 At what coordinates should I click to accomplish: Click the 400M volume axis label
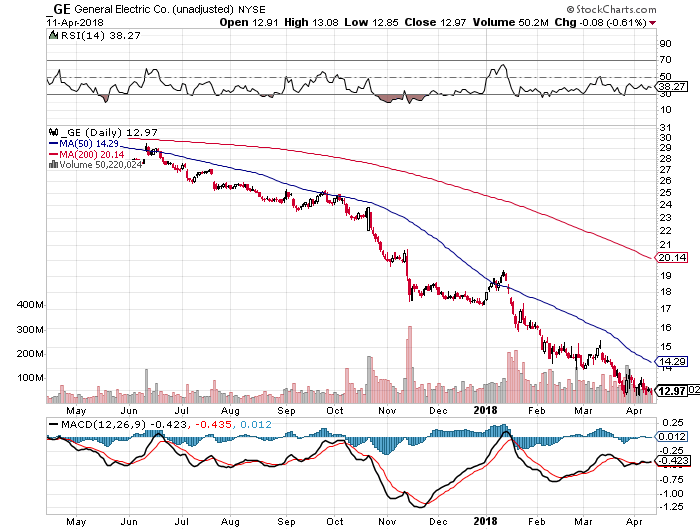click(30, 305)
